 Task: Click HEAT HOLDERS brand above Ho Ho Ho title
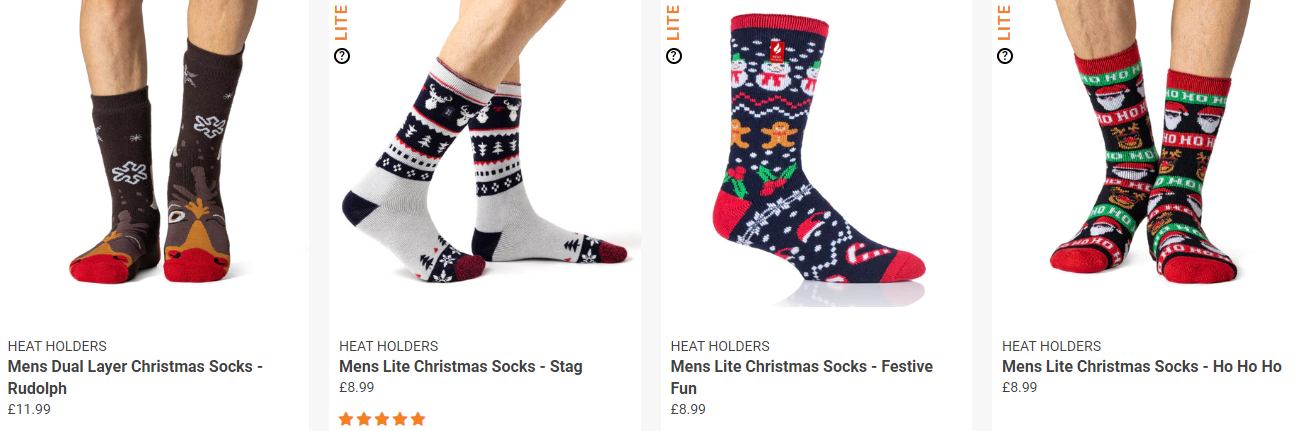[x=1051, y=346]
